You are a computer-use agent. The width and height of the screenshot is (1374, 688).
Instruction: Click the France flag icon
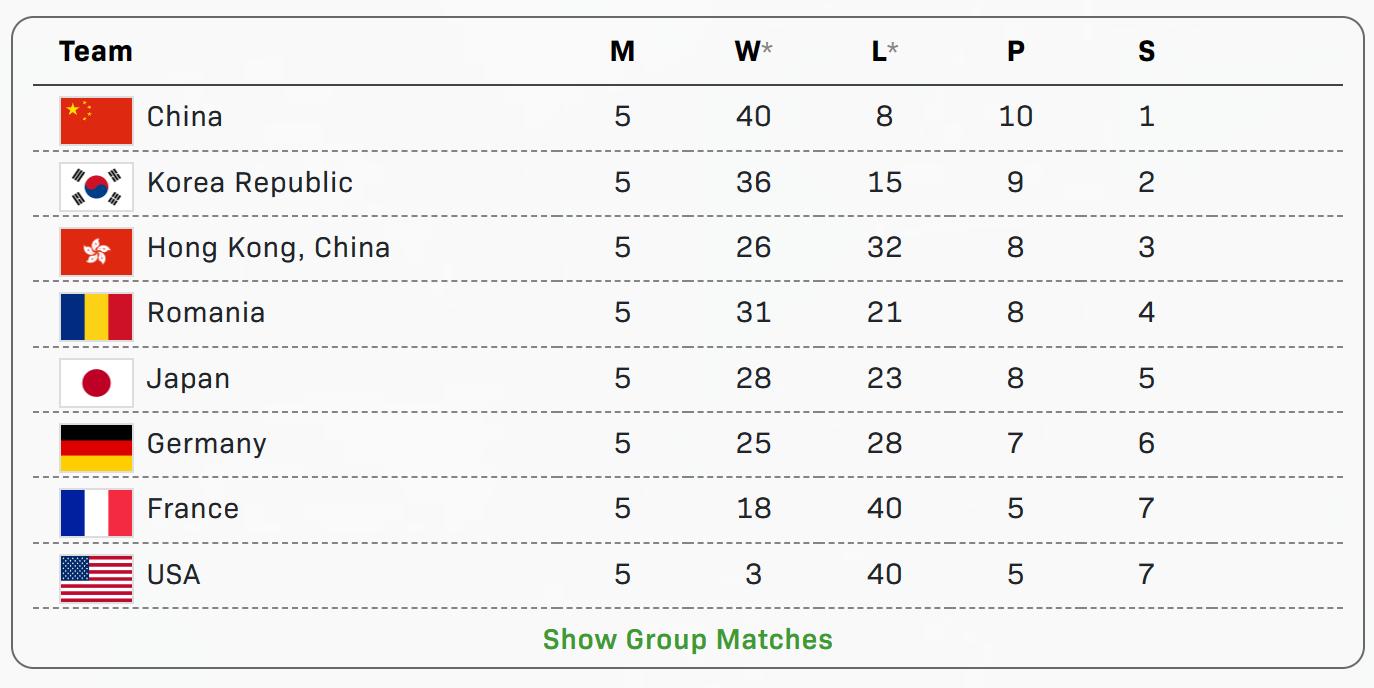96,513
